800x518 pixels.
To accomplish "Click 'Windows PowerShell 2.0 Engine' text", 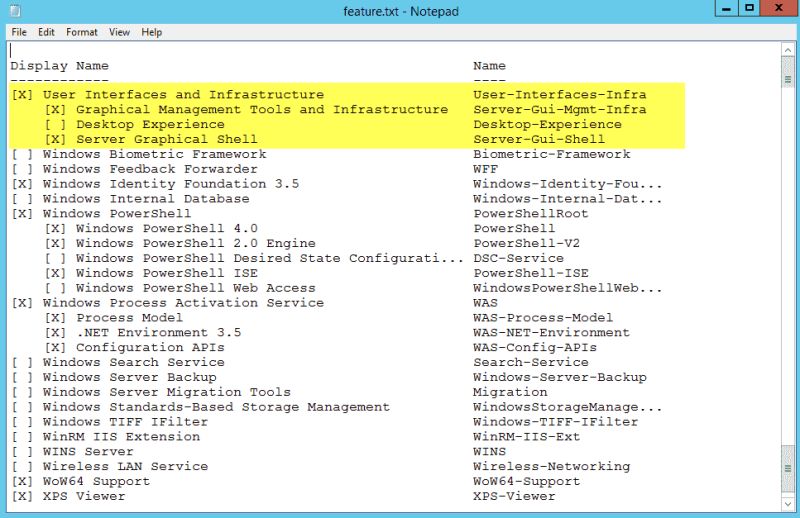I will pyautogui.click(x=196, y=243).
